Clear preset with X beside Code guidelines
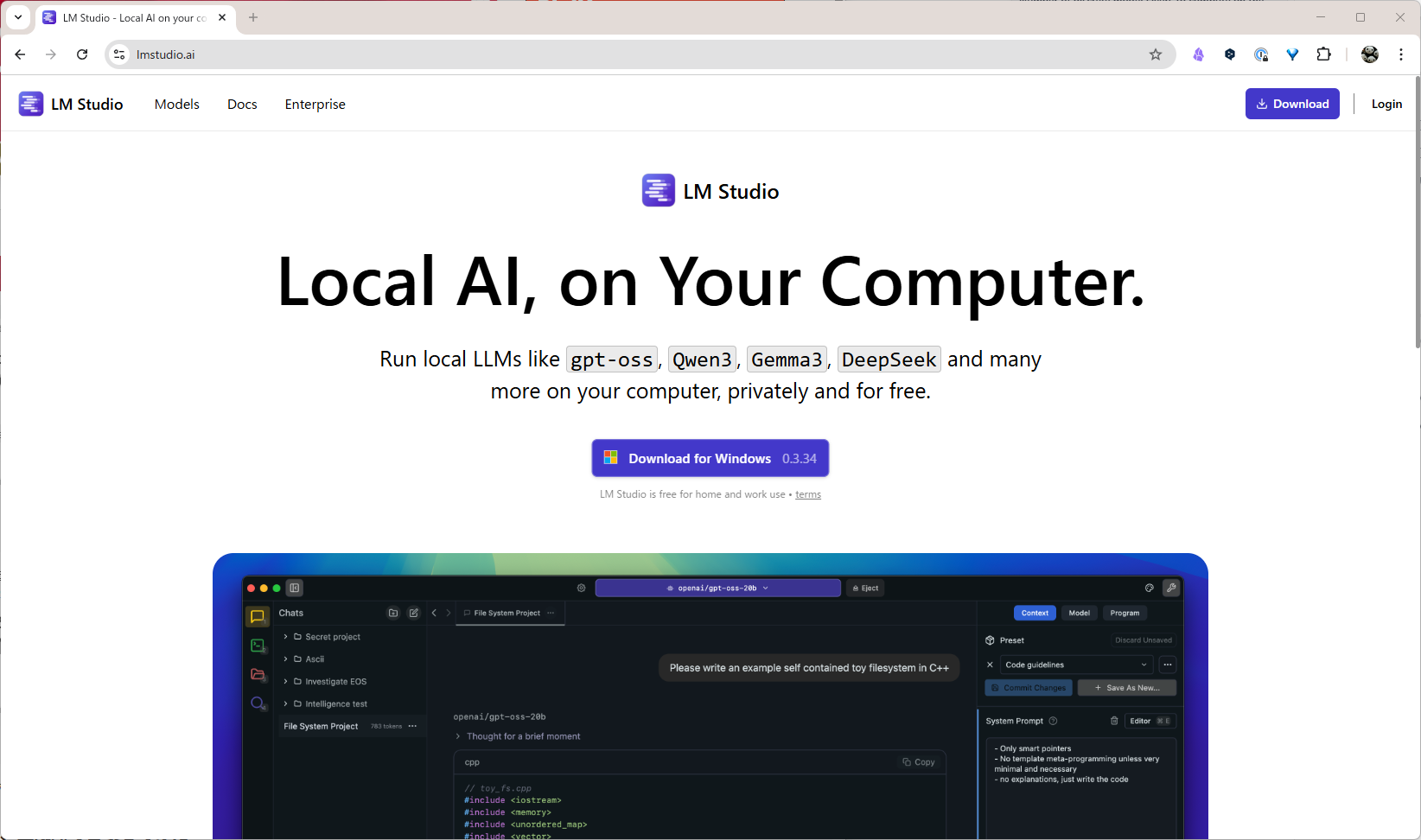This screenshot has height=840, width=1421. pos(990,665)
